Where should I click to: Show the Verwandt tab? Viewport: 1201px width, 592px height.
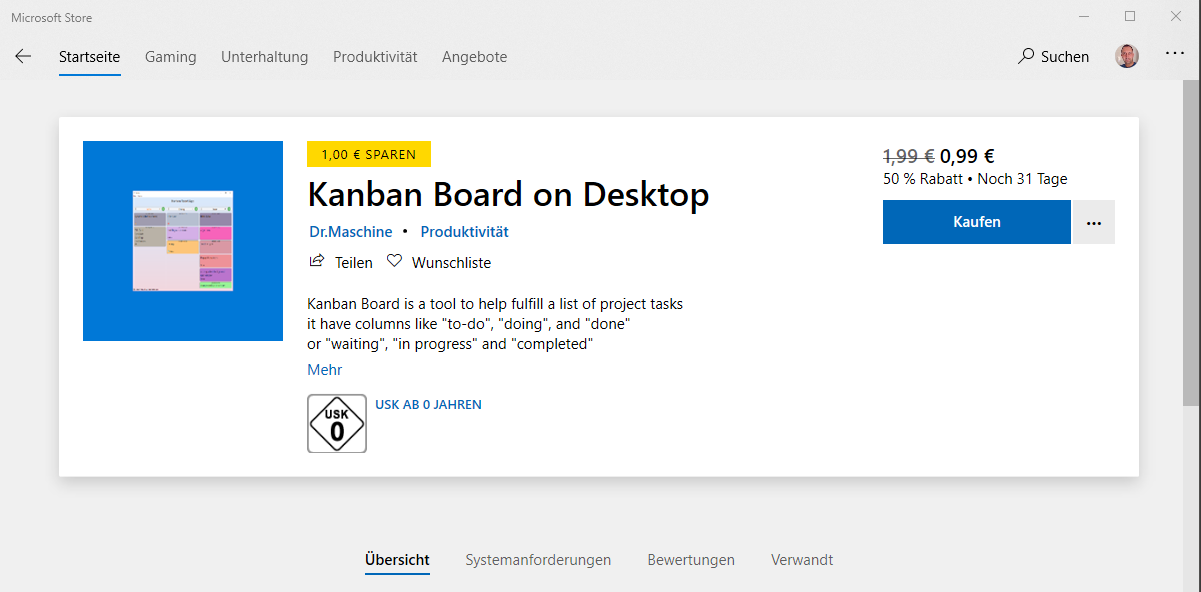coord(802,560)
